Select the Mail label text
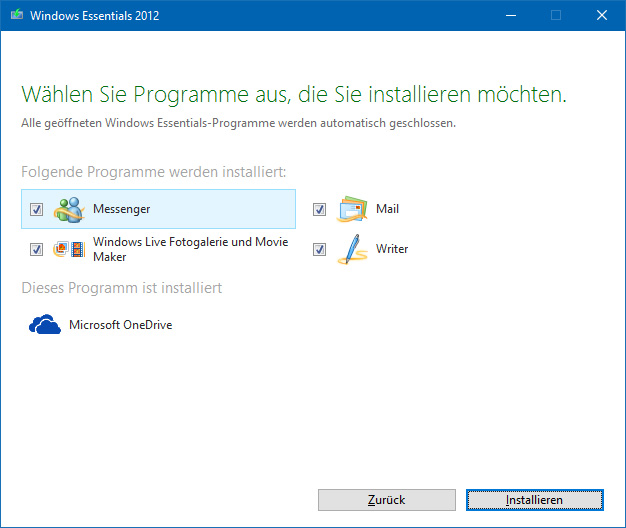Viewport: 626px width, 528px height. click(x=387, y=209)
